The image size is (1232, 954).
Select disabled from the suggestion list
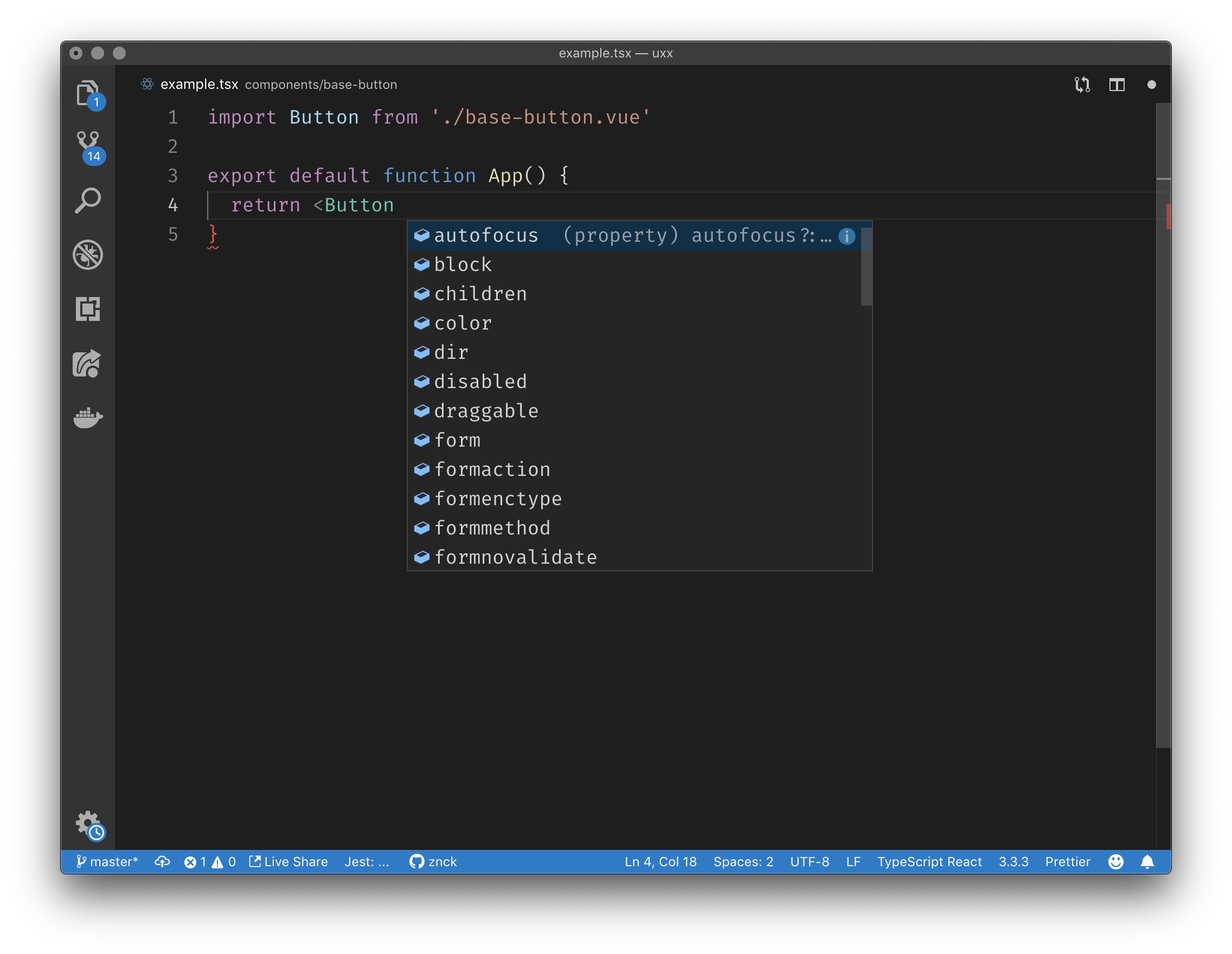point(480,381)
